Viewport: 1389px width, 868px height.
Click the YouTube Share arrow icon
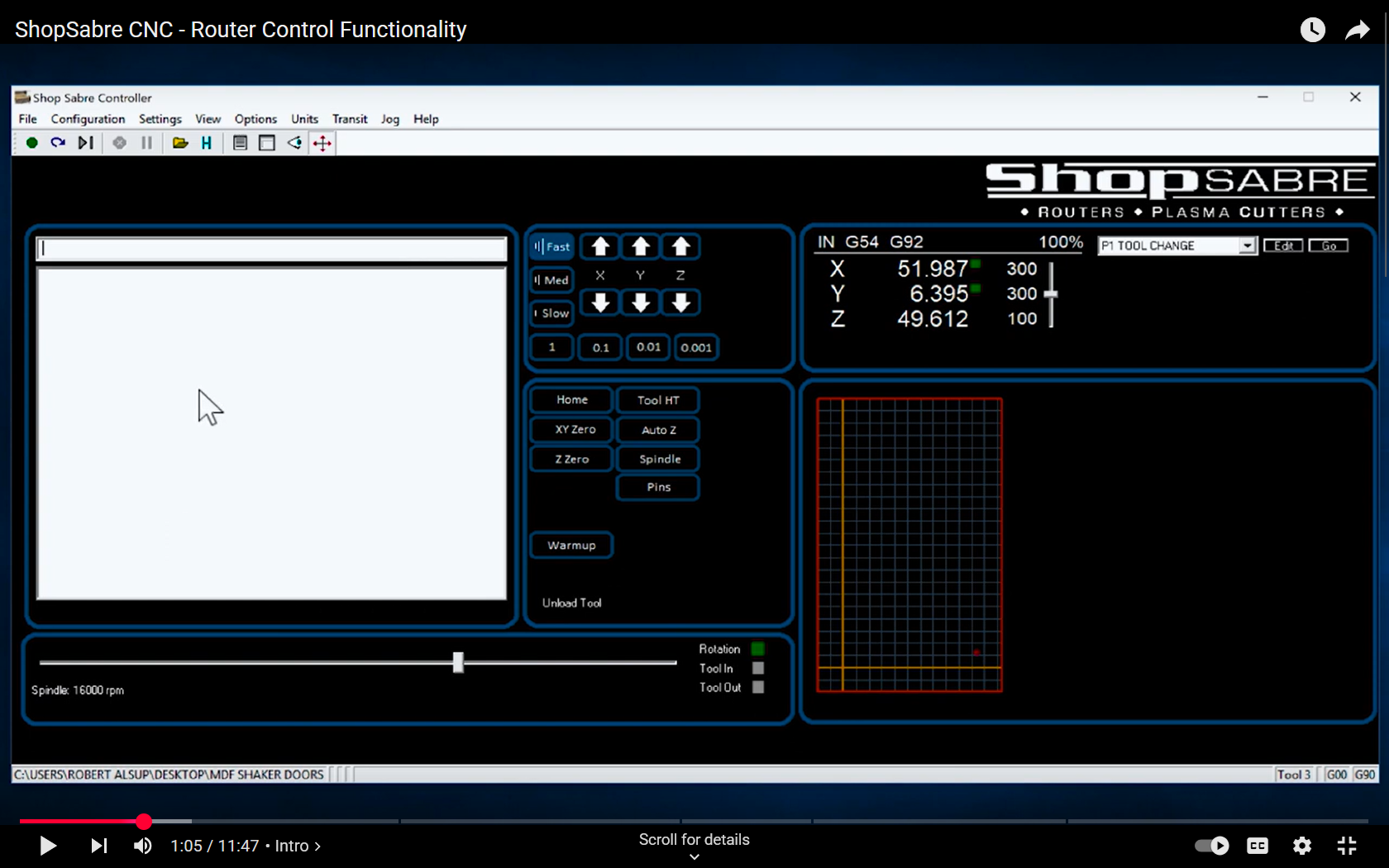click(x=1358, y=31)
